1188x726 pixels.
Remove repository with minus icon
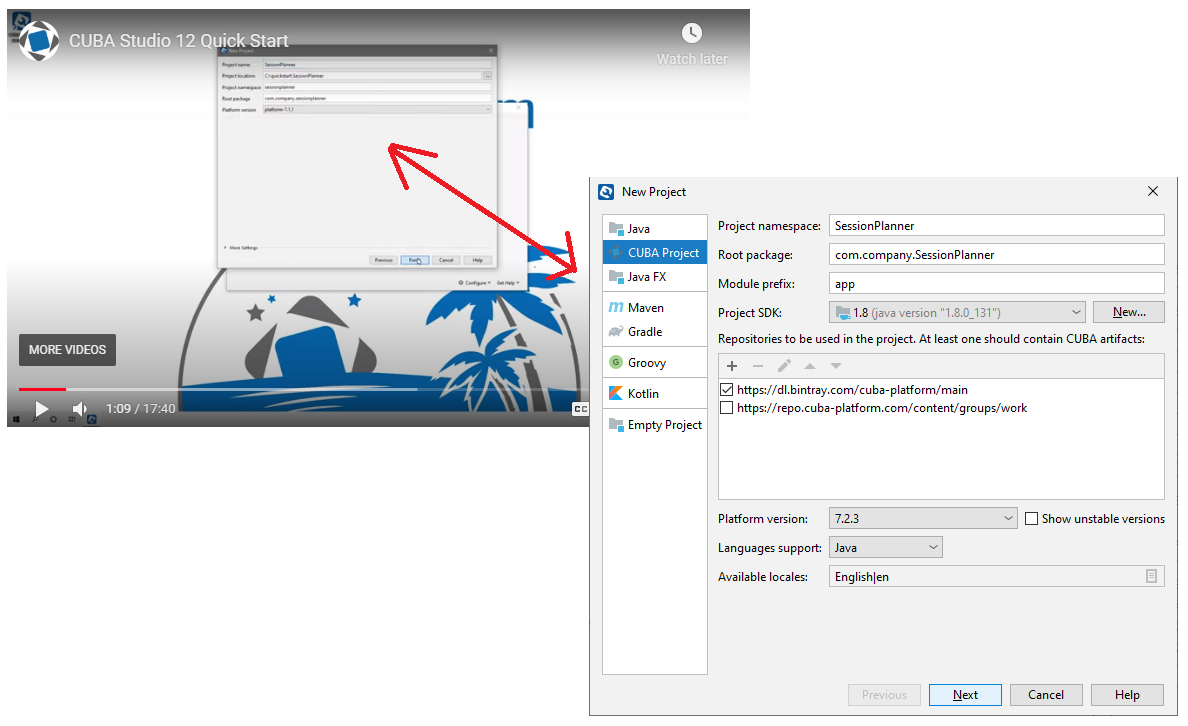[x=758, y=366]
